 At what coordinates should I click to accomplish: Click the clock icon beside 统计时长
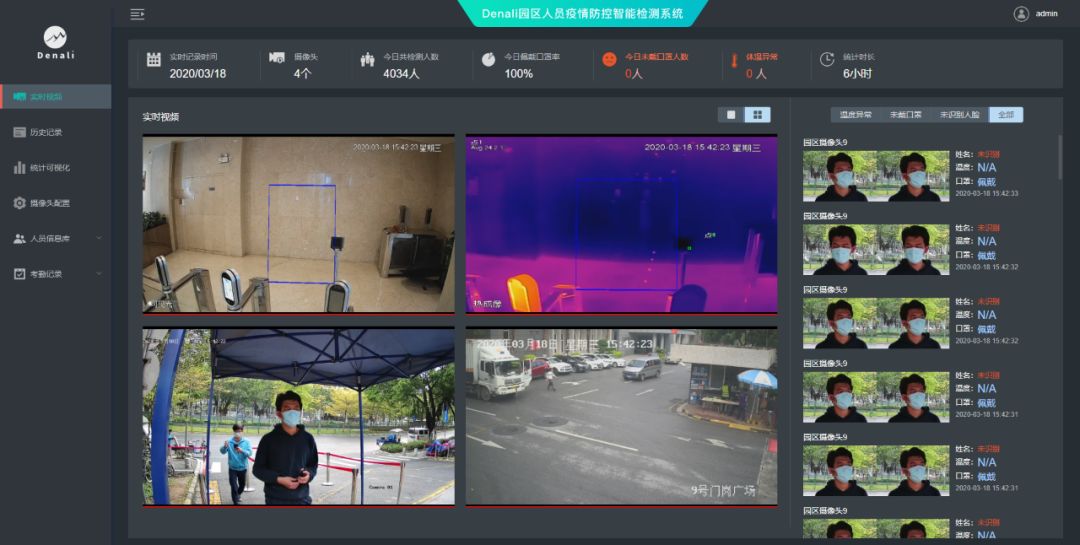[x=827, y=59]
